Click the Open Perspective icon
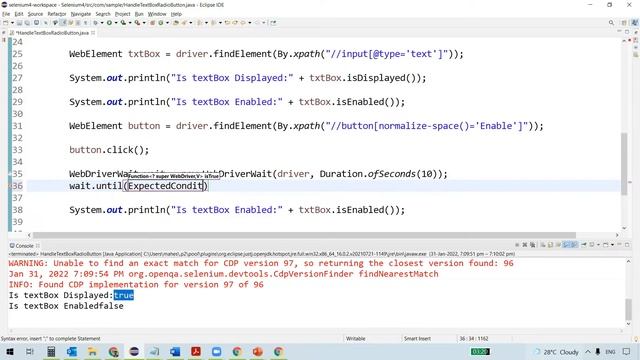The width and height of the screenshot is (640, 360). pyautogui.click(x=624, y=23)
